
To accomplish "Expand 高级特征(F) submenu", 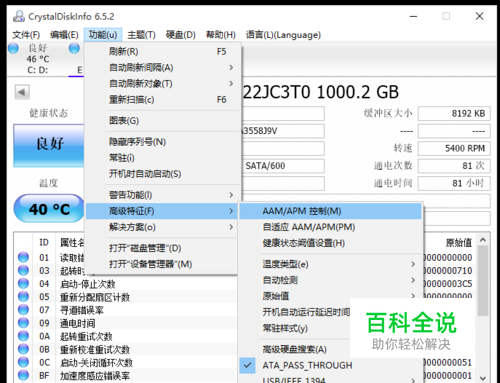I will [163, 211].
